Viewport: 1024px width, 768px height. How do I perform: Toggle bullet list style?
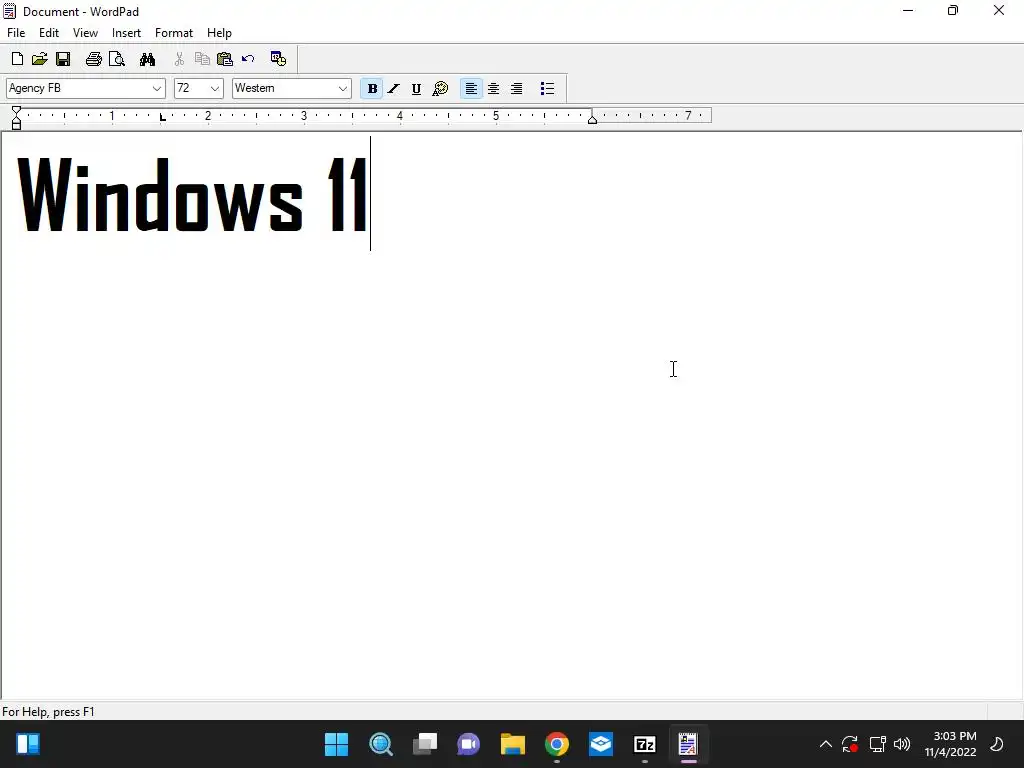point(547,89)
